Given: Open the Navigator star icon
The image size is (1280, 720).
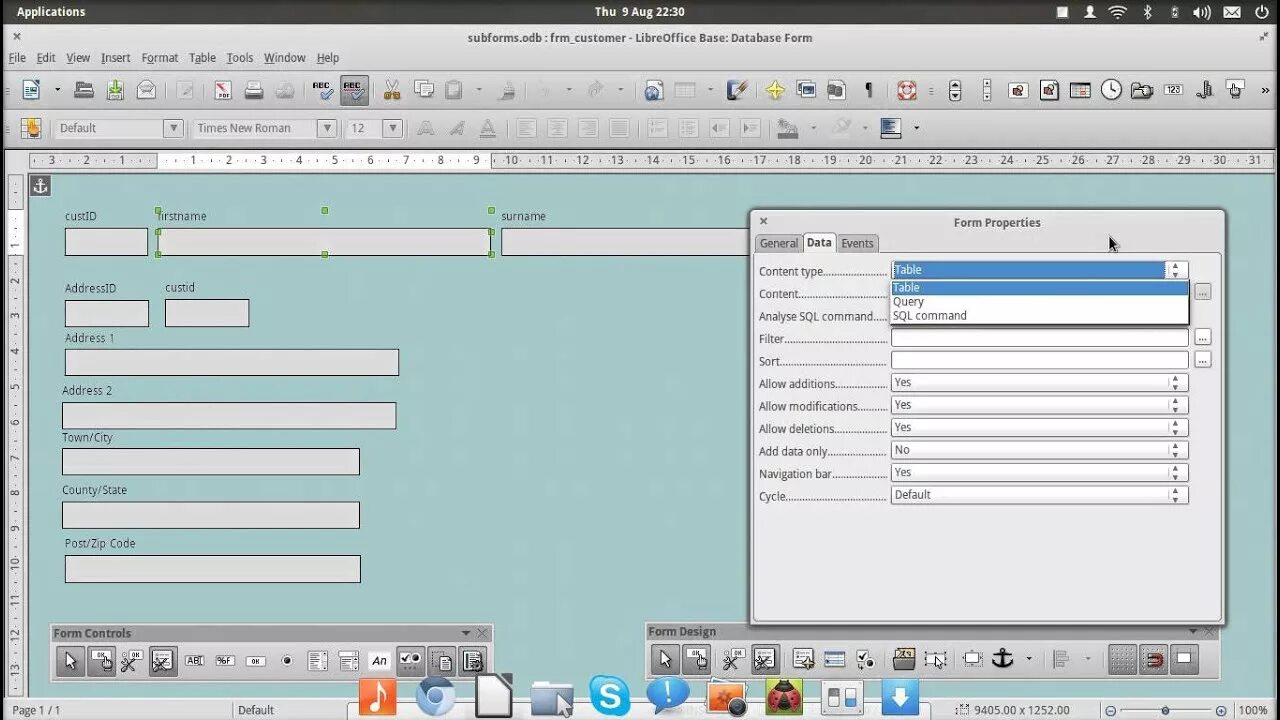Looking at the screenshot, I should (775, 90).
